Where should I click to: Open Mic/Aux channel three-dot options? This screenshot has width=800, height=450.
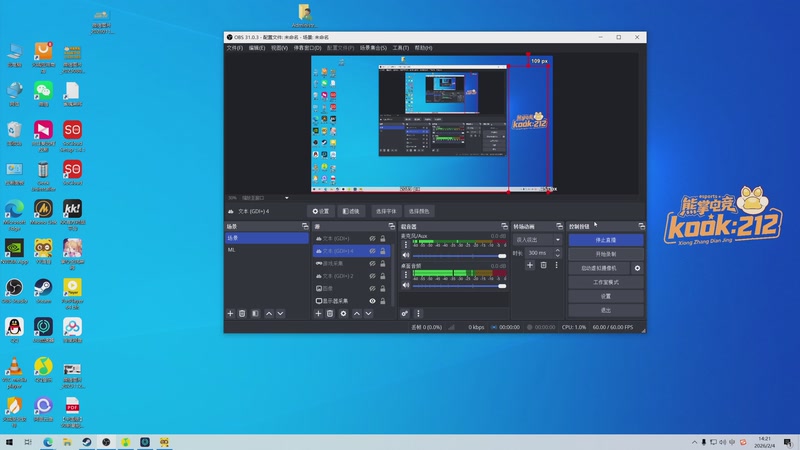406,244
